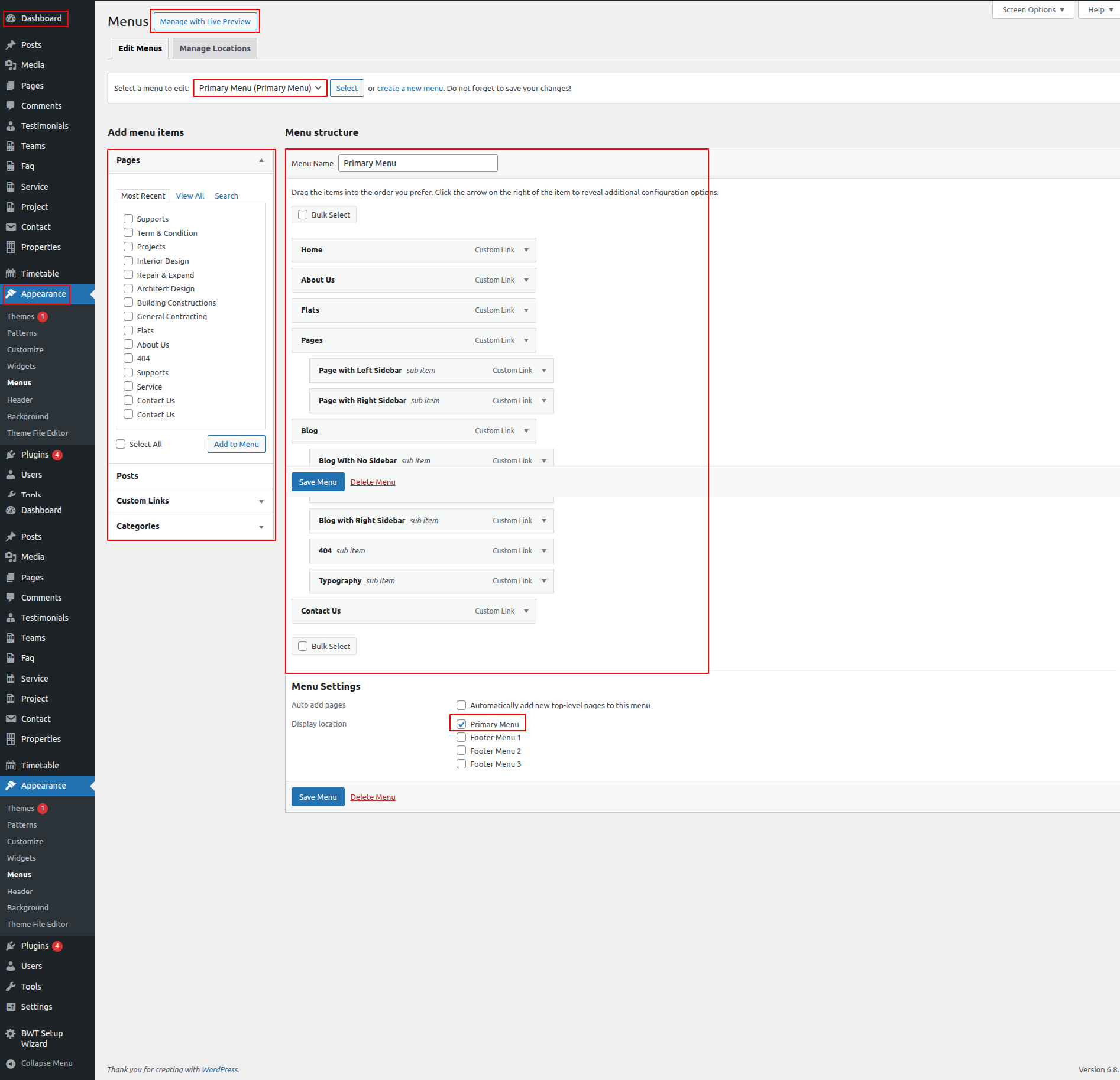Click the red-outlined Appearance brush icon

click(x=11, y=294)
